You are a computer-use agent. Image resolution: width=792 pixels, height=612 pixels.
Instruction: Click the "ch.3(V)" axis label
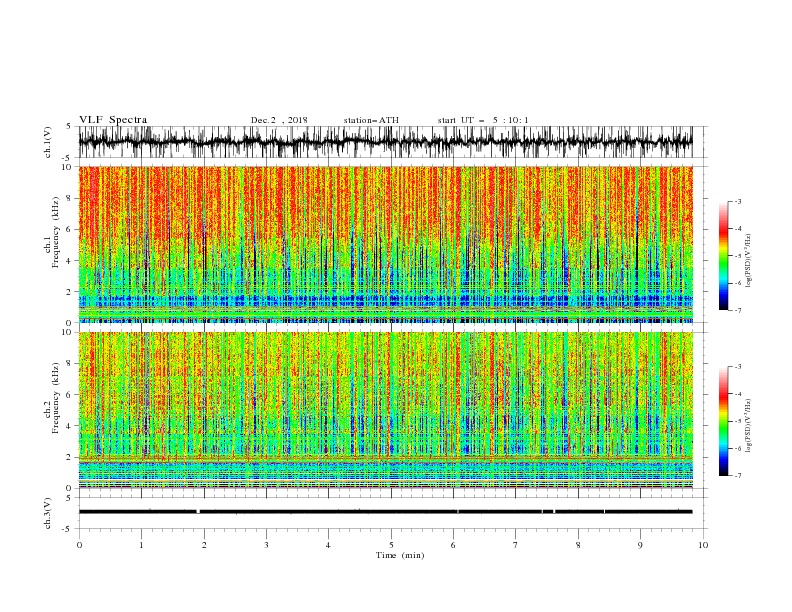point(48,513)
